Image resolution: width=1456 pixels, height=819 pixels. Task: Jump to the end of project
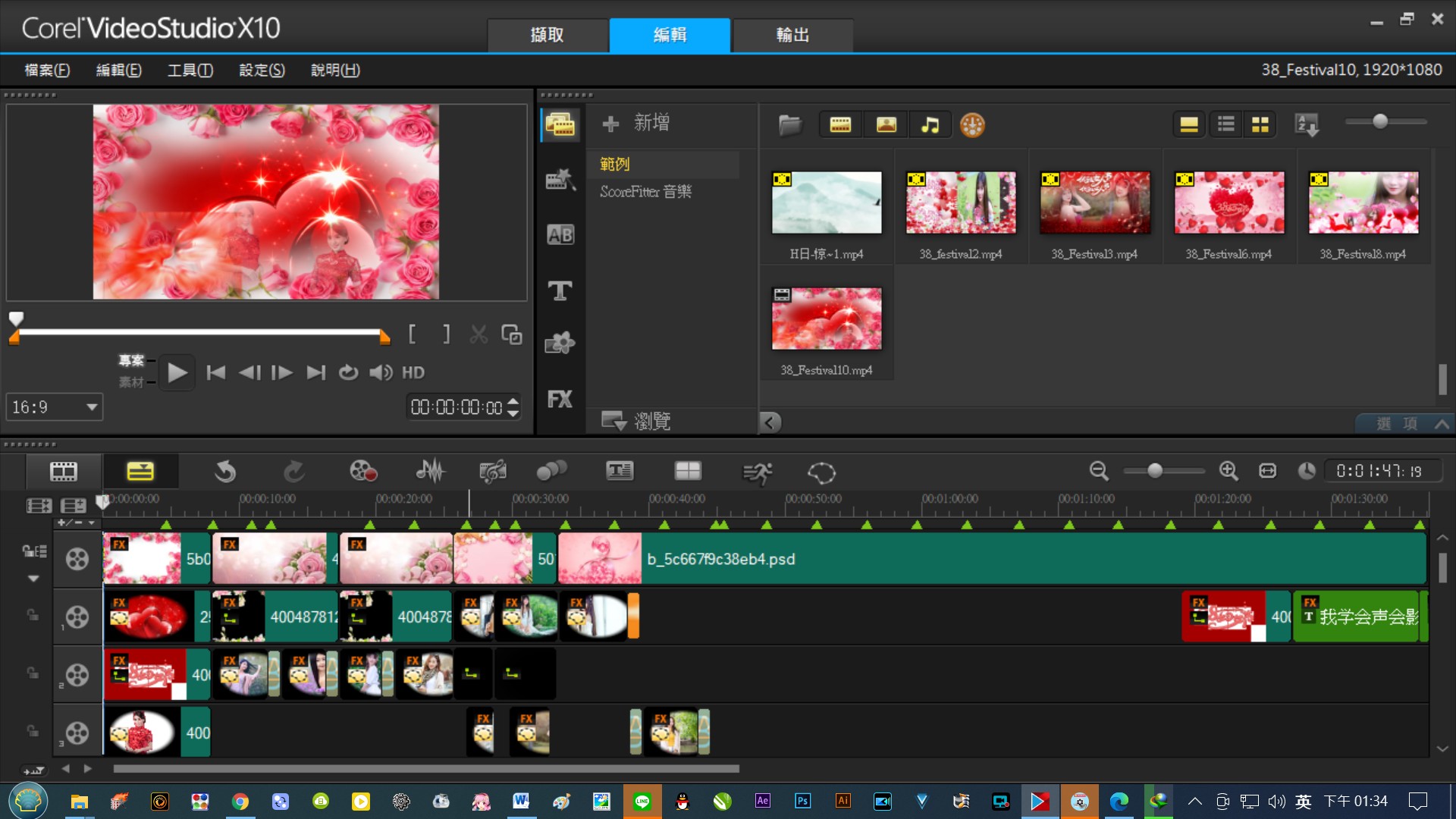pyautogui.click(x=315, y=372)
